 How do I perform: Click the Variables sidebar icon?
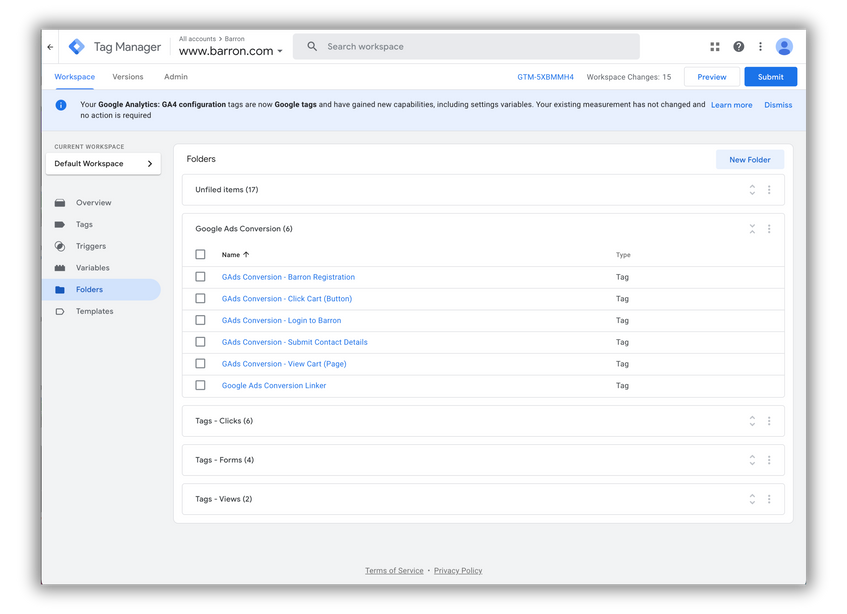coord(60,268)
